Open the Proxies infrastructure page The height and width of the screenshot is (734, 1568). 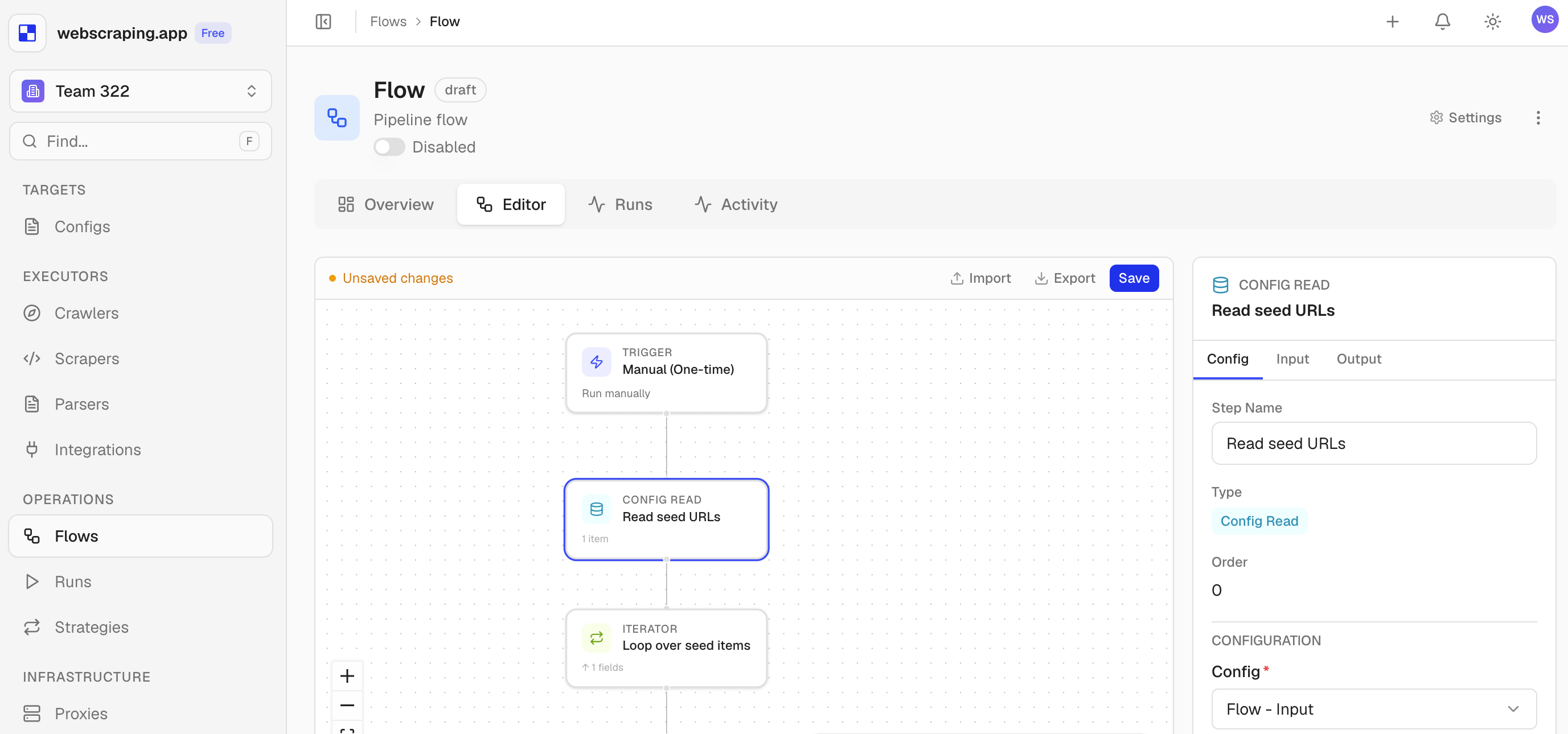point(81,714)
